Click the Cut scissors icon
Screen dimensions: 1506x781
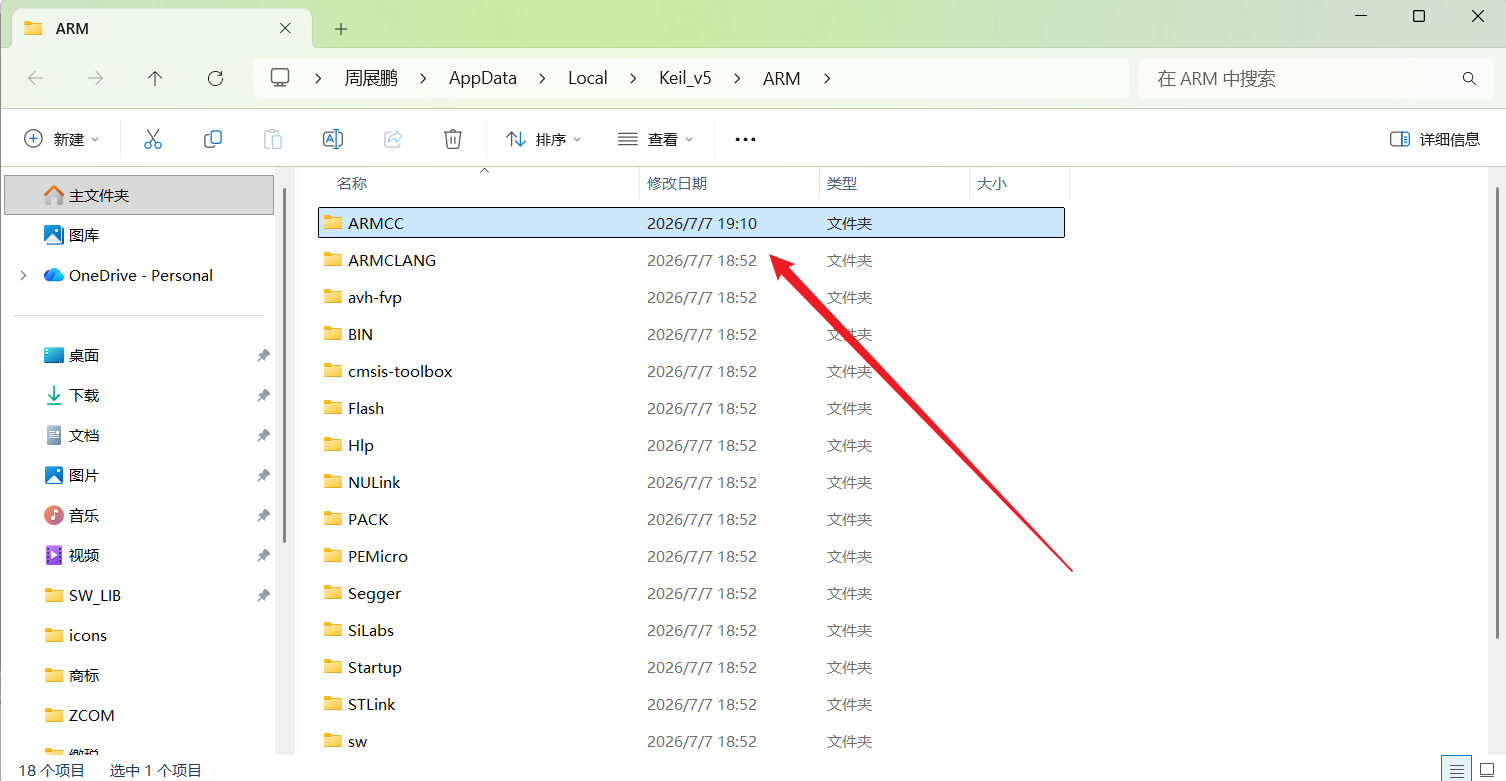pos(152,139)
